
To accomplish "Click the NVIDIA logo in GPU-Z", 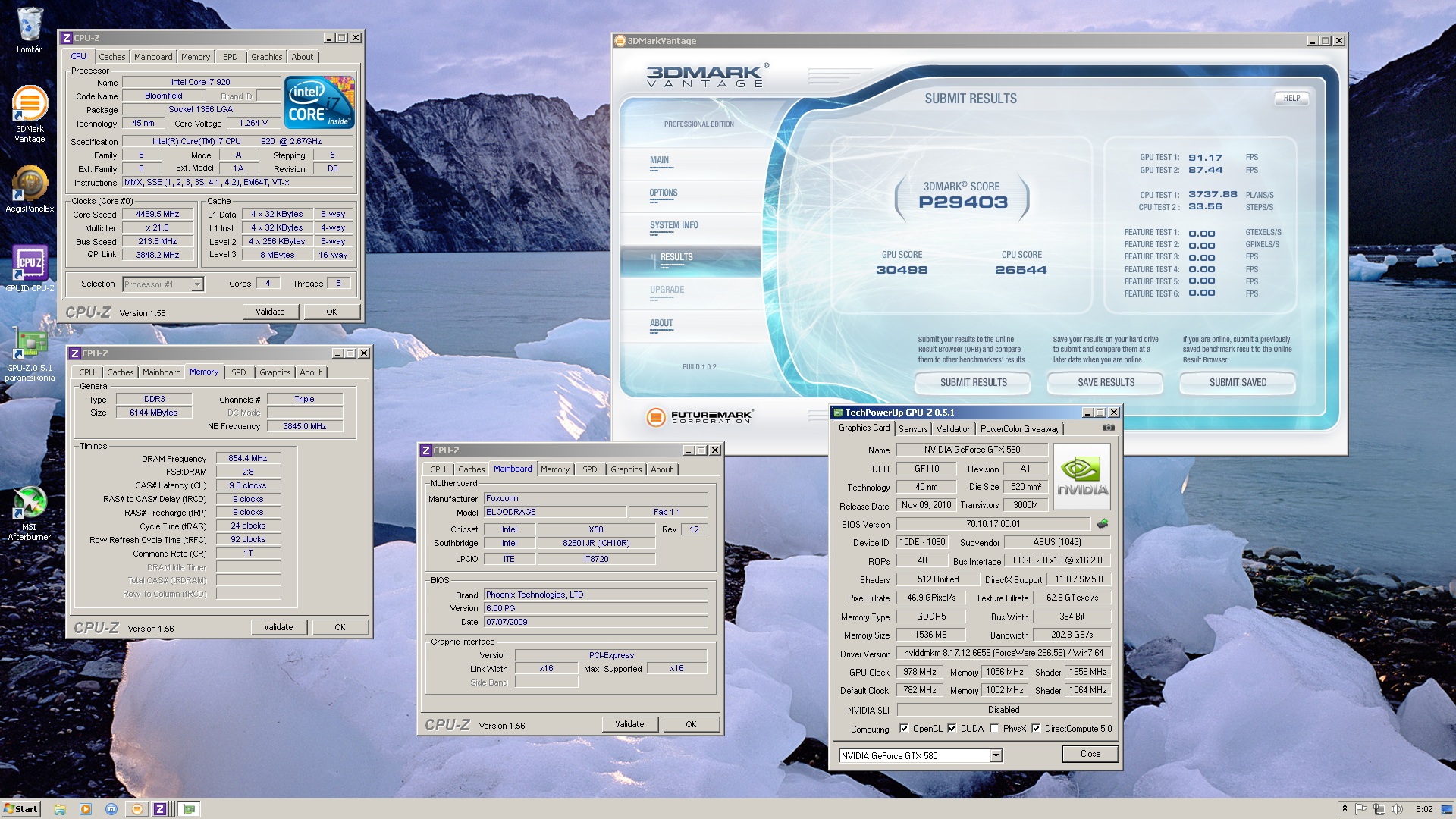I will [1082, 476].
